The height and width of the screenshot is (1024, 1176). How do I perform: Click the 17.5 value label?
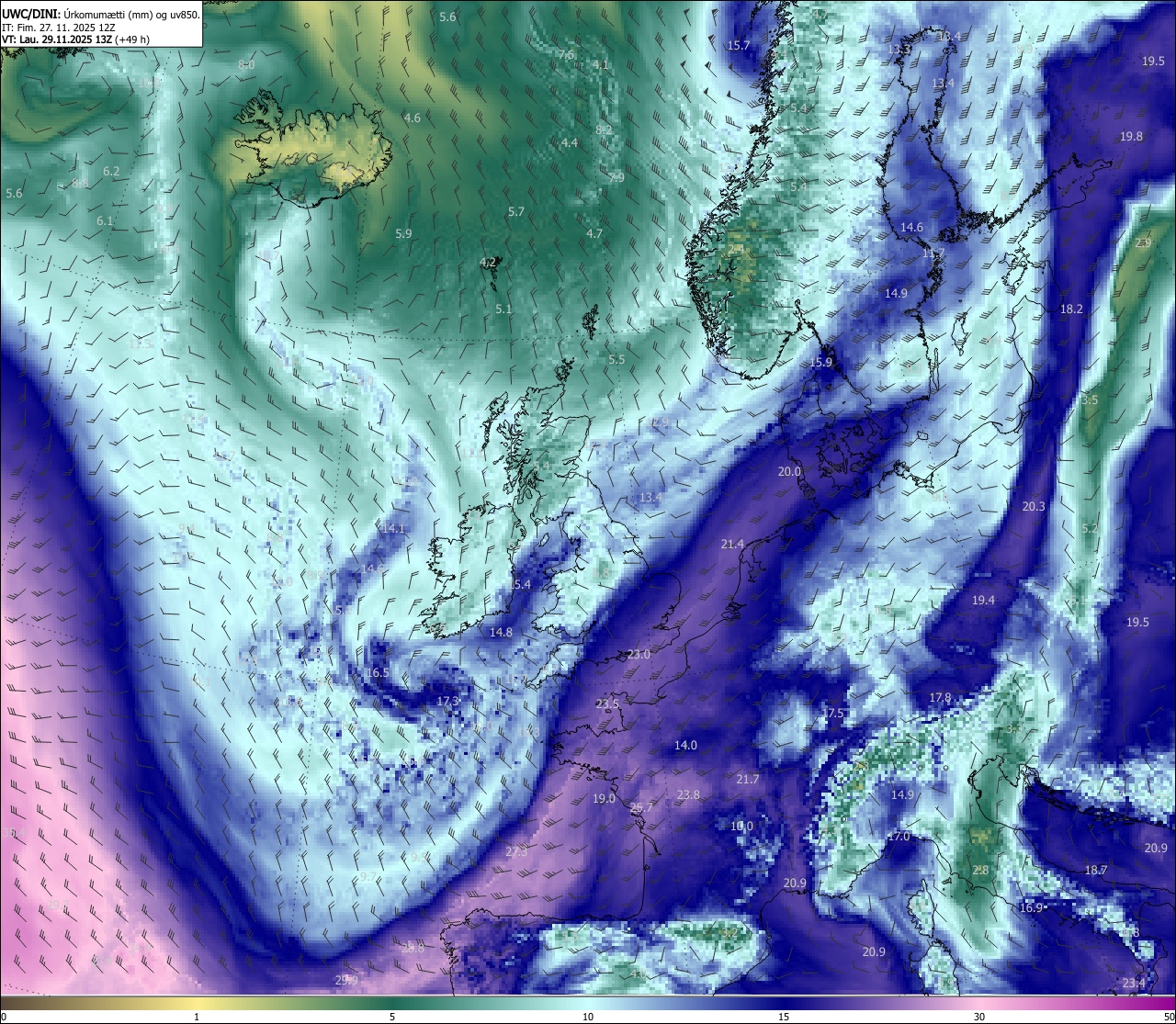point(832,714)
